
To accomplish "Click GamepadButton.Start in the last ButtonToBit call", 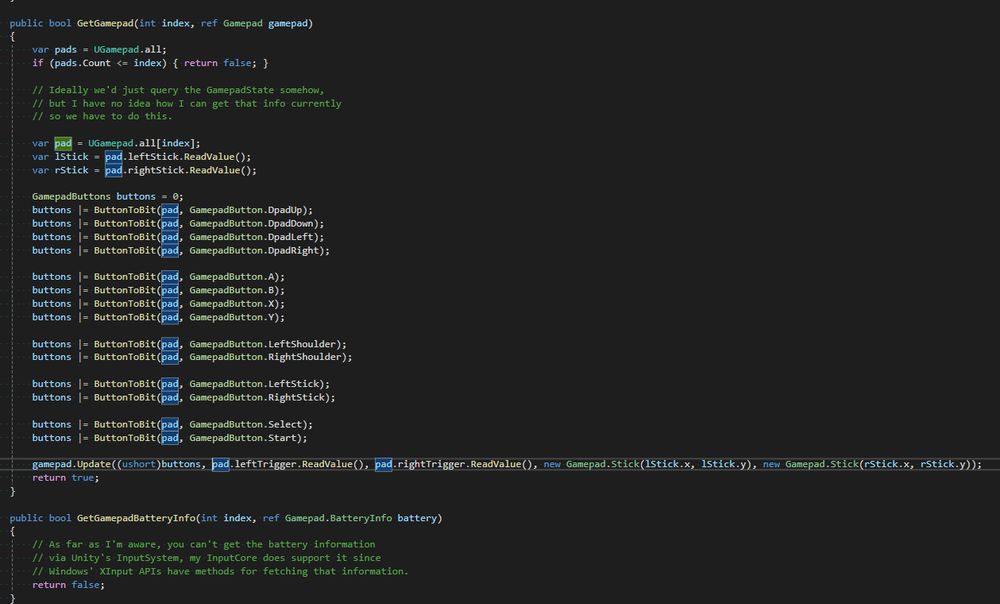I will 245,437.
